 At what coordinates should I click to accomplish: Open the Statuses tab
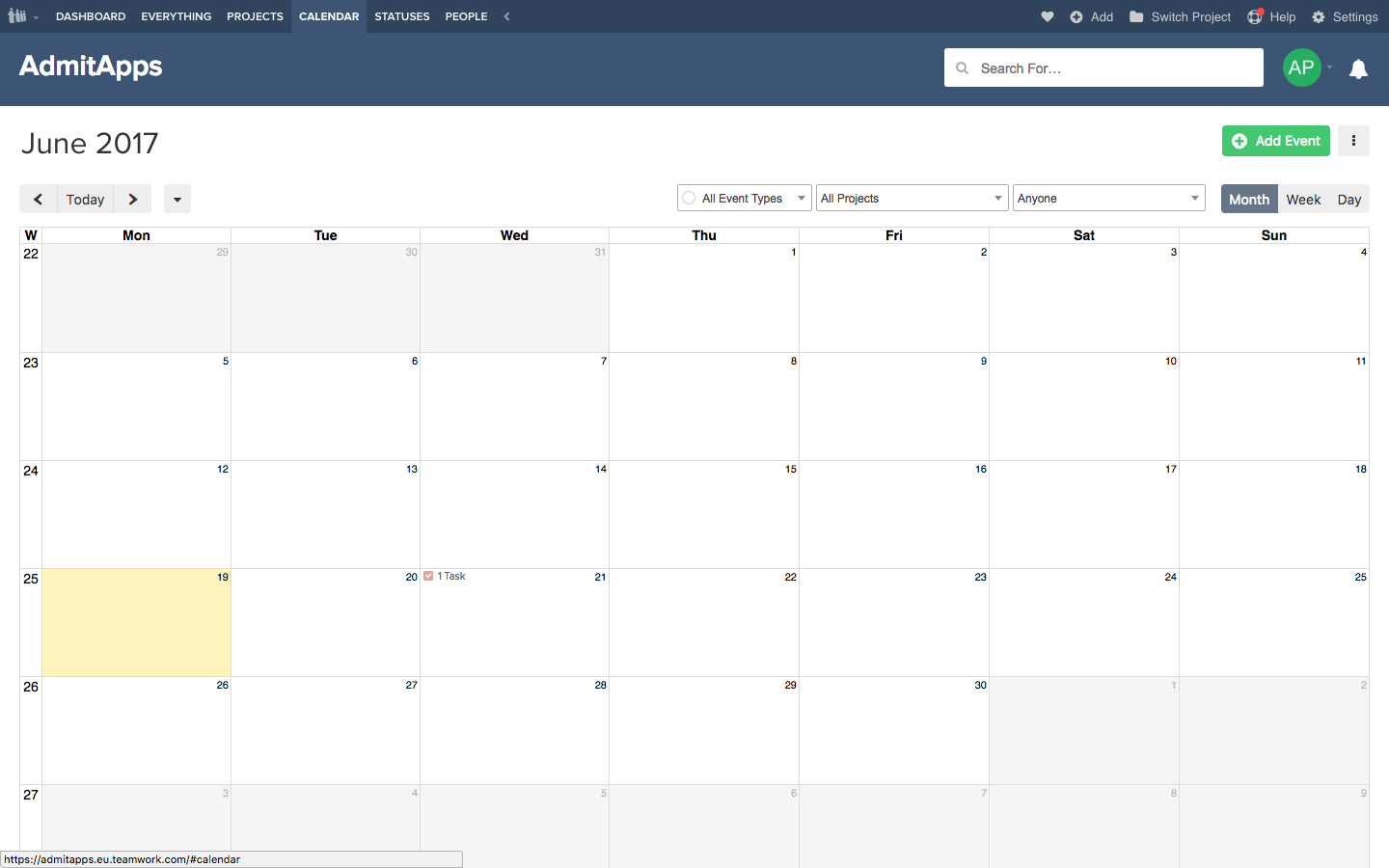[402, 16]
